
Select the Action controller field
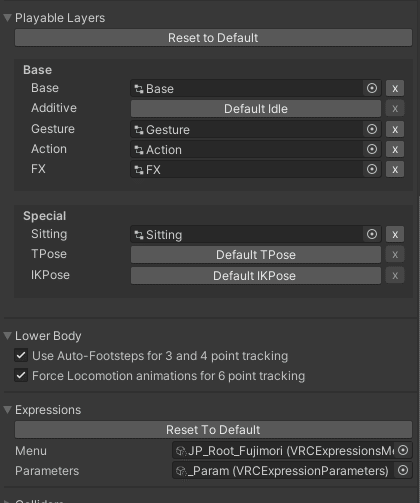point(247,149)
